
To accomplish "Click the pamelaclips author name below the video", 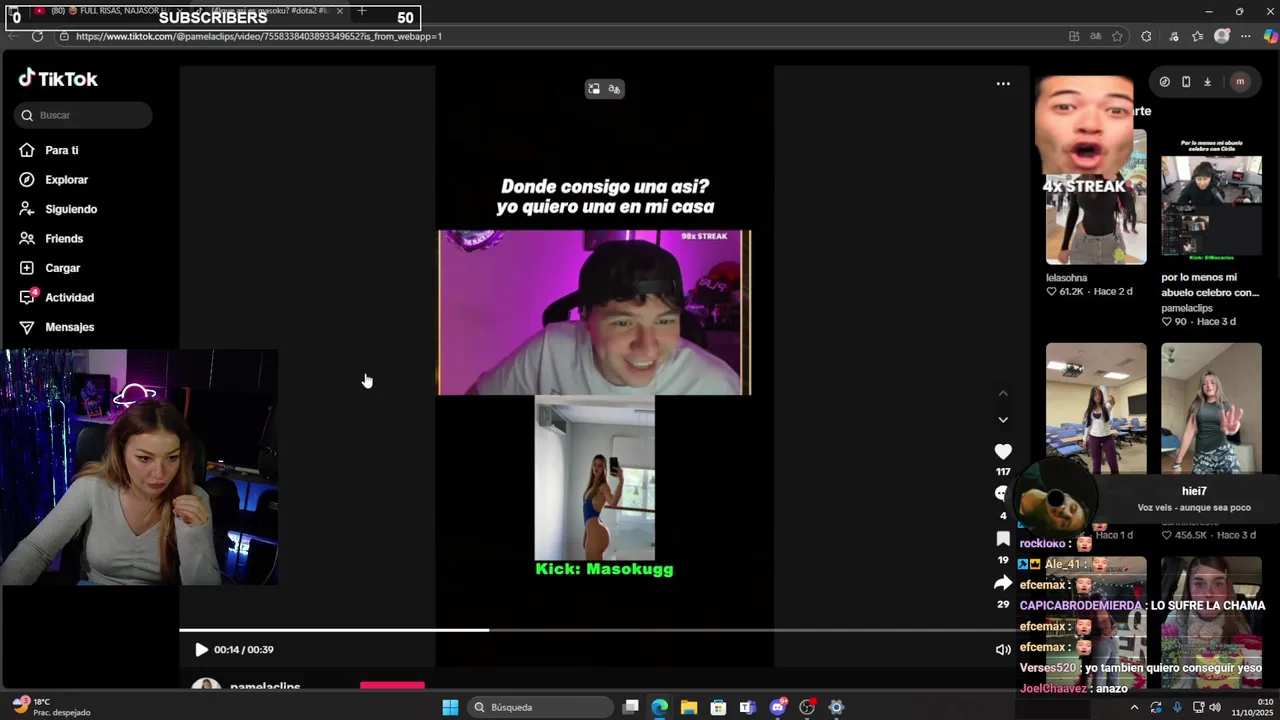I will [265, 686].
